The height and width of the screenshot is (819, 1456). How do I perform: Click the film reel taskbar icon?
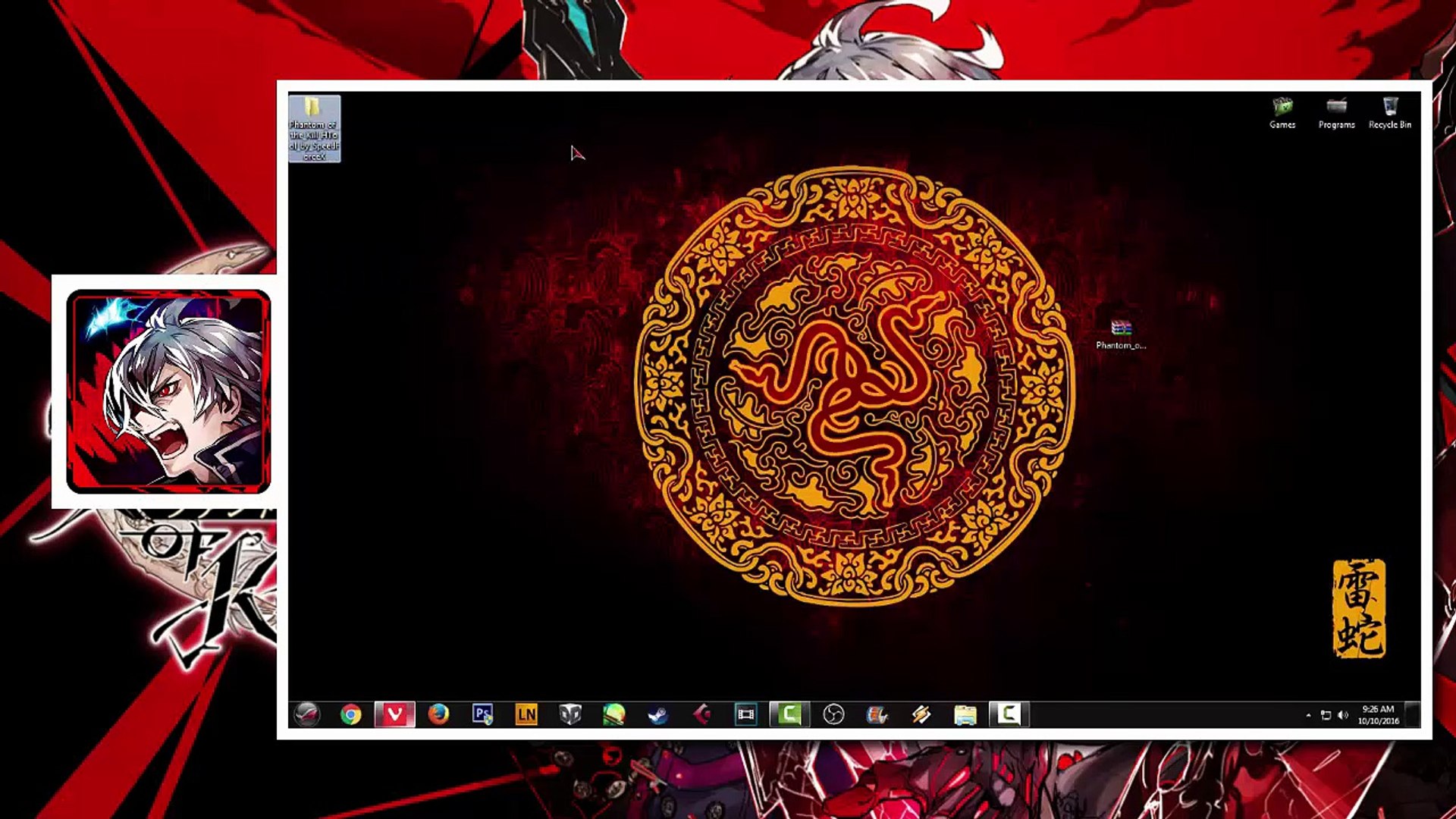tap(877, 714)
